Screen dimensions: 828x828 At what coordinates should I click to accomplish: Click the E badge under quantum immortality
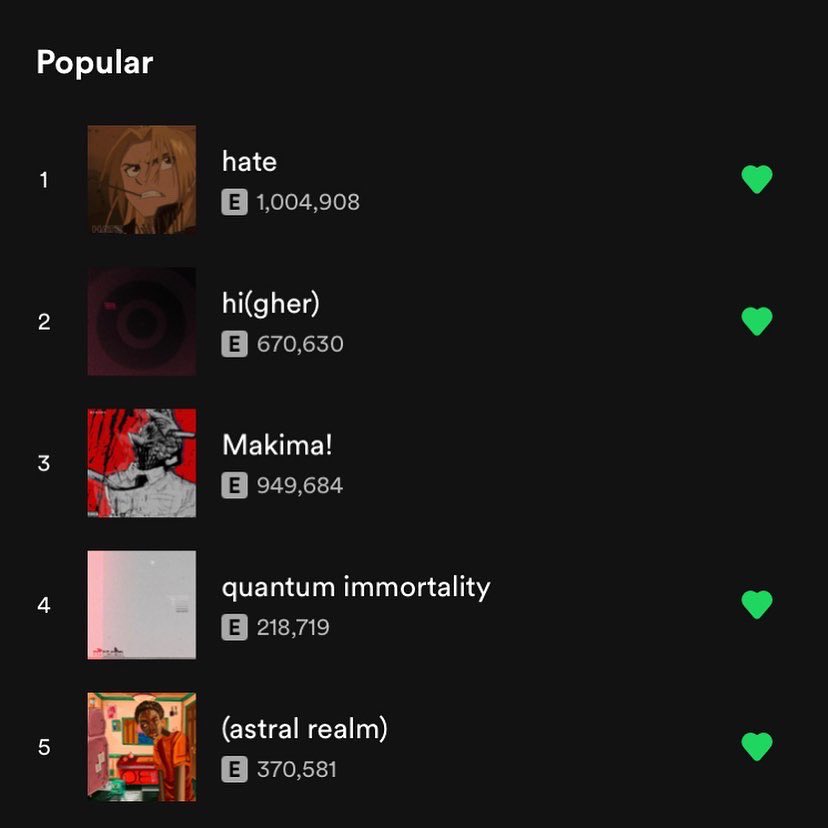click(234, 628)
